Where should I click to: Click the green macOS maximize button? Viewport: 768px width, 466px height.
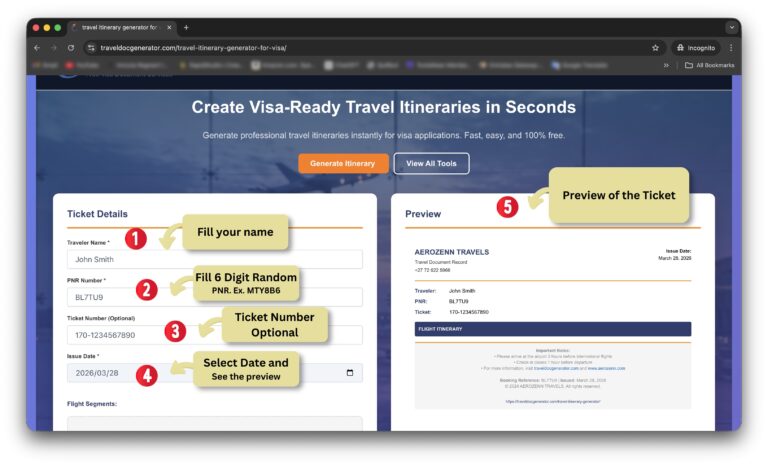click(58, 28)
